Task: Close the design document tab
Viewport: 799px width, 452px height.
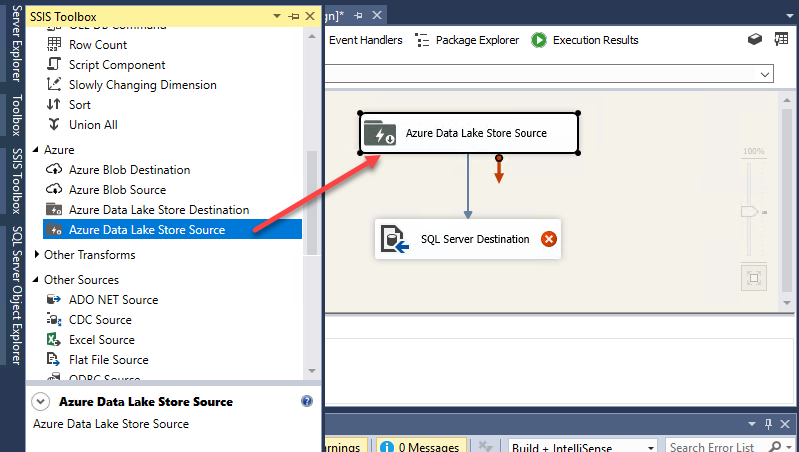Action: coord(377,15)
